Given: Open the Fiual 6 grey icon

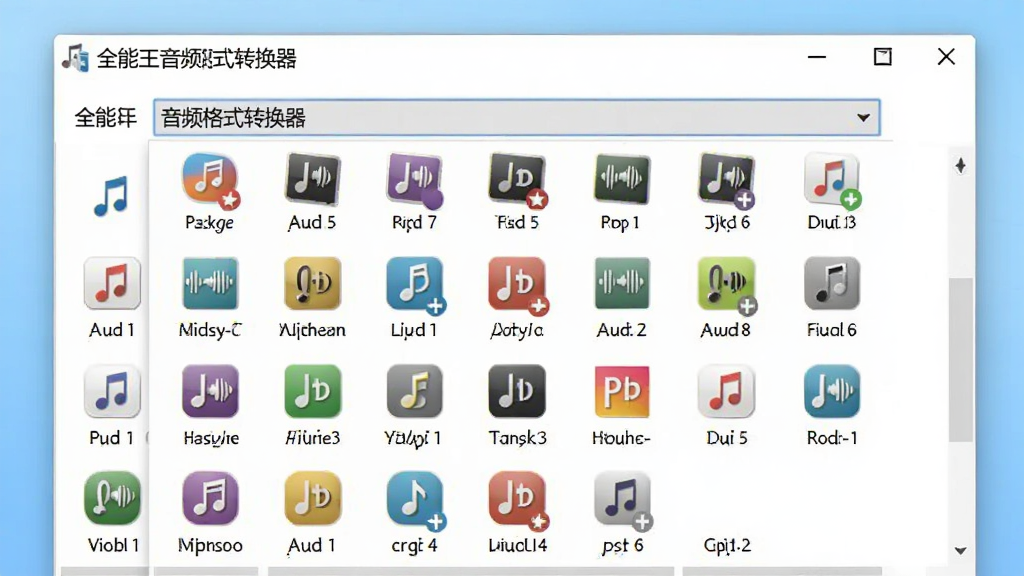Looking at the screenshot, I should 832,283.
